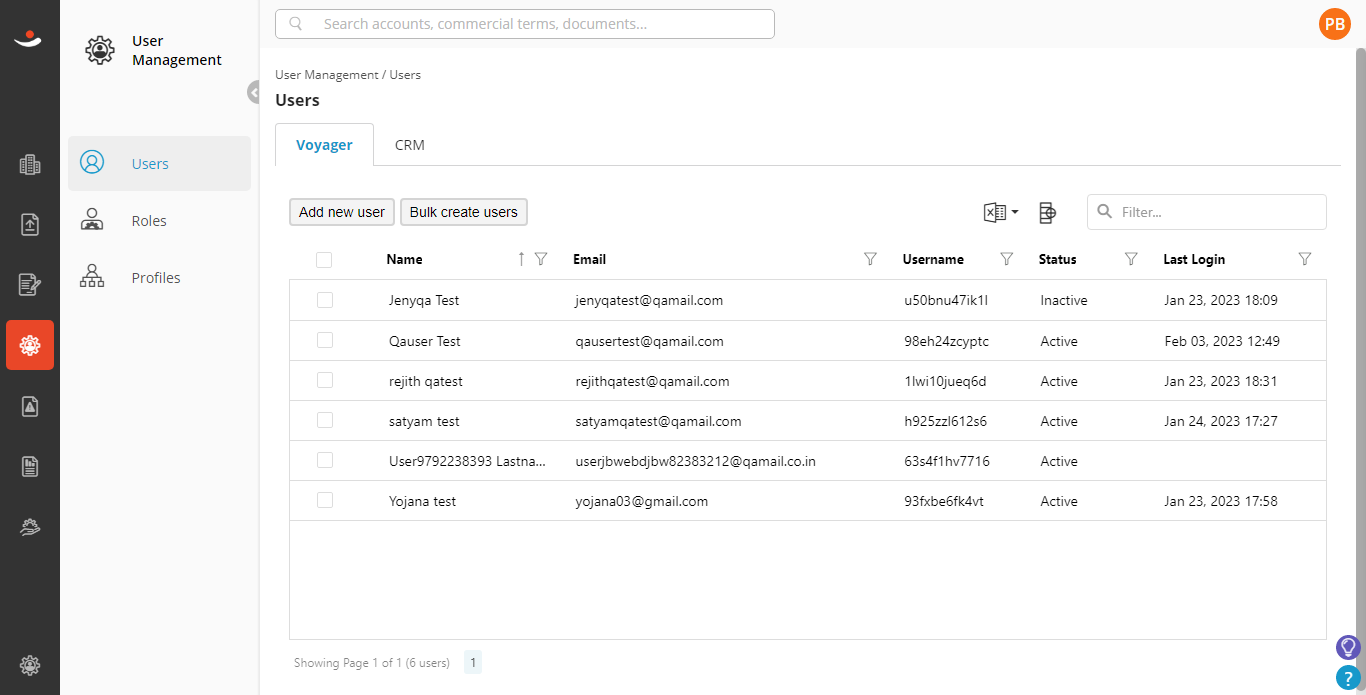This screenshot has height=695, width=1366.
Task: Check the box for Qauser Test
Action: [x=325, y=340]
